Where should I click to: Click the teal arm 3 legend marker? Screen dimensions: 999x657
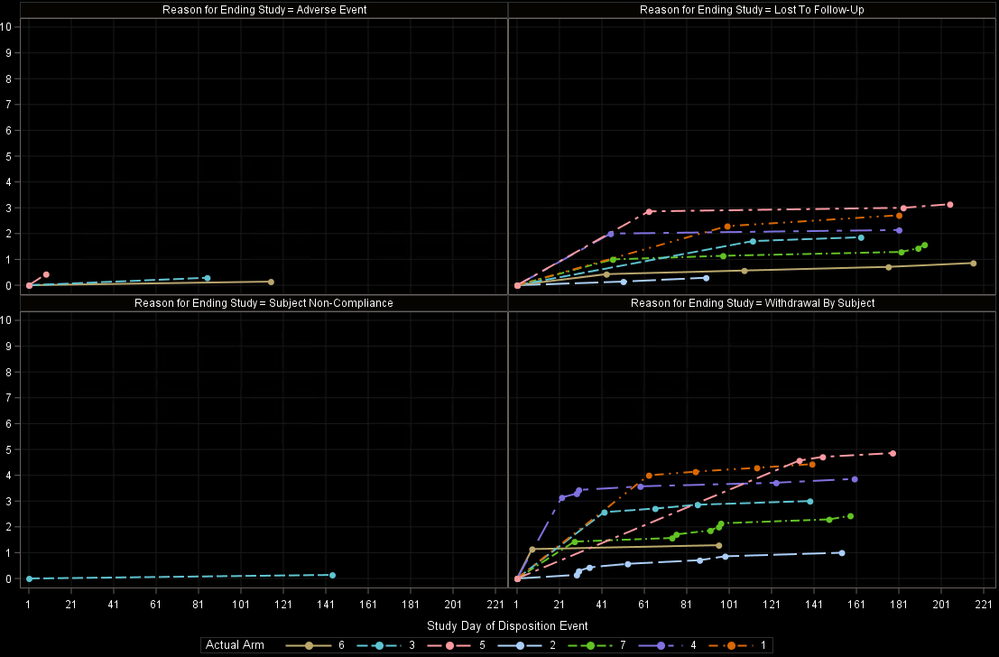[380, 646]
